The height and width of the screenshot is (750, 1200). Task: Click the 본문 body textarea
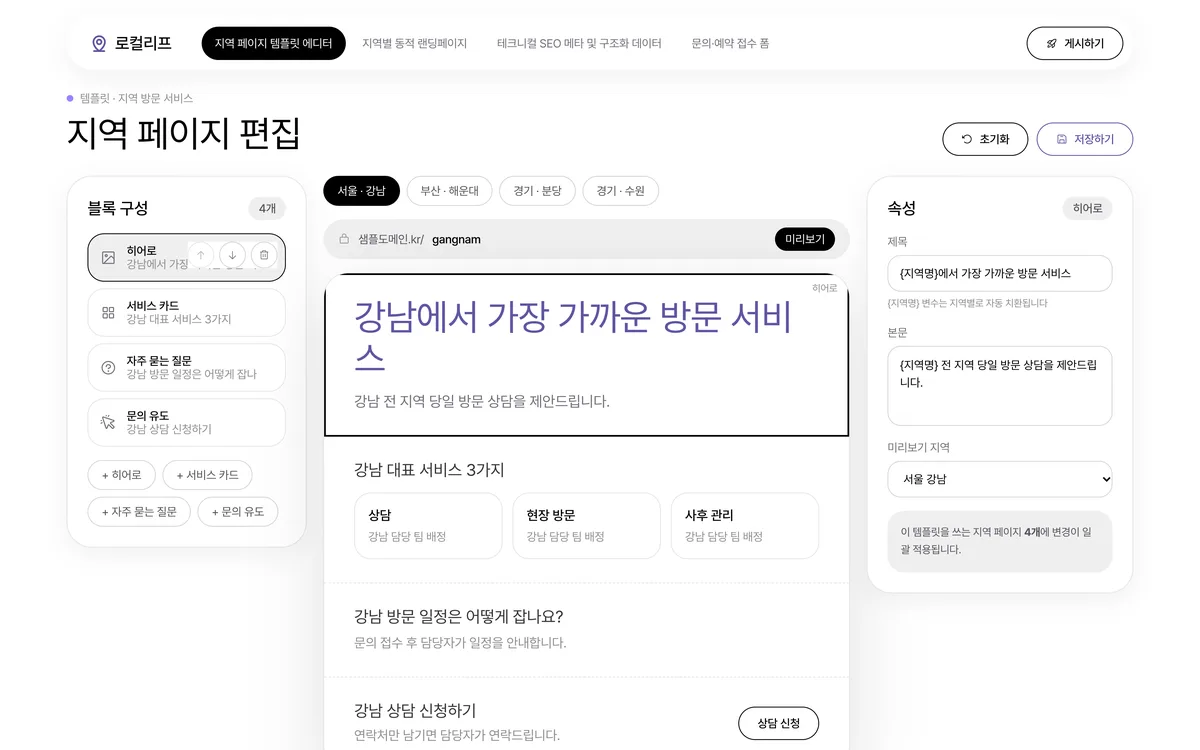[x=1000, y=385]
